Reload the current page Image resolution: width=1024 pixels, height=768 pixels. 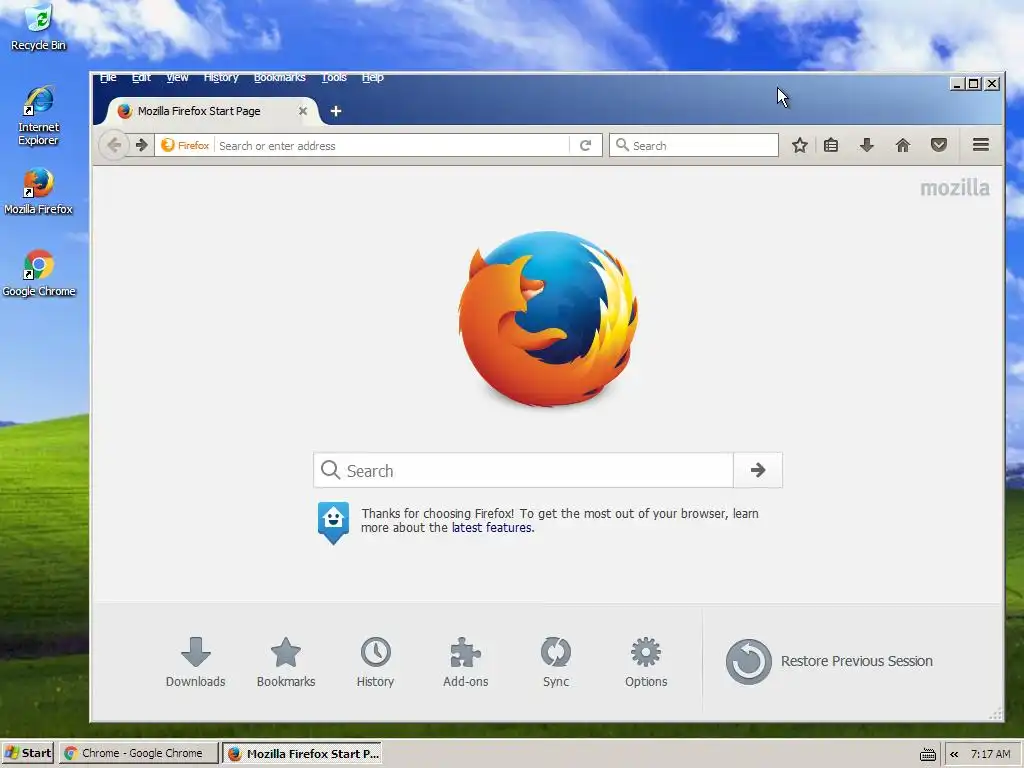tap(586, 145)
